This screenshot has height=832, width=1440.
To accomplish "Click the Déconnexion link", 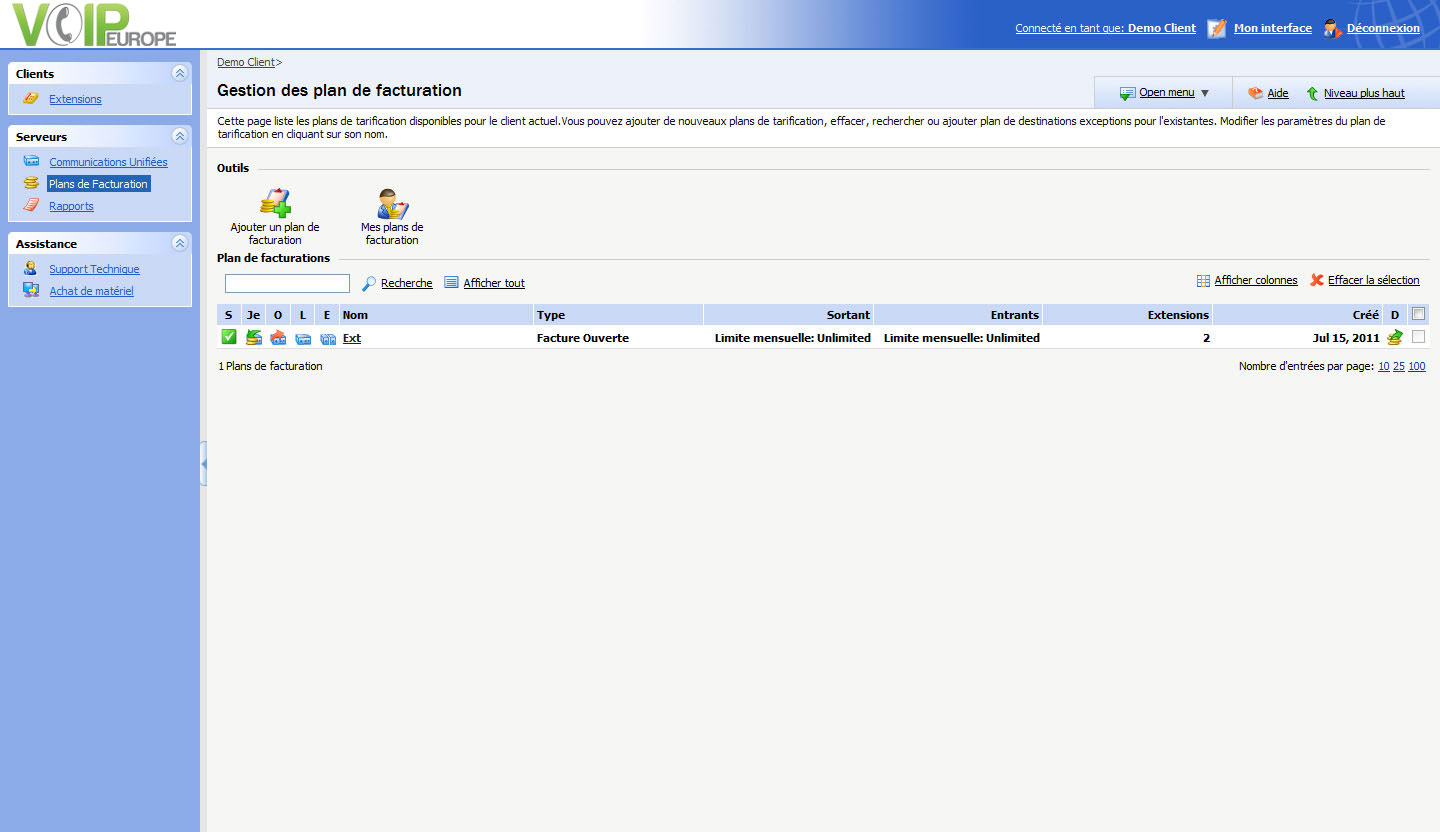I will coord(1382,28).
